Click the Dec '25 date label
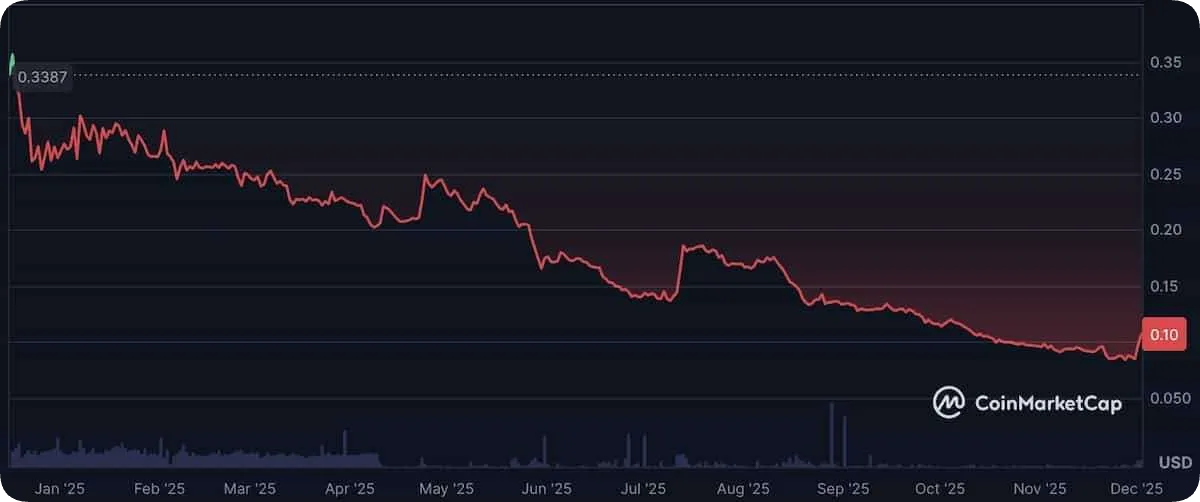 pyautogui.click(x=1138, y=488)
